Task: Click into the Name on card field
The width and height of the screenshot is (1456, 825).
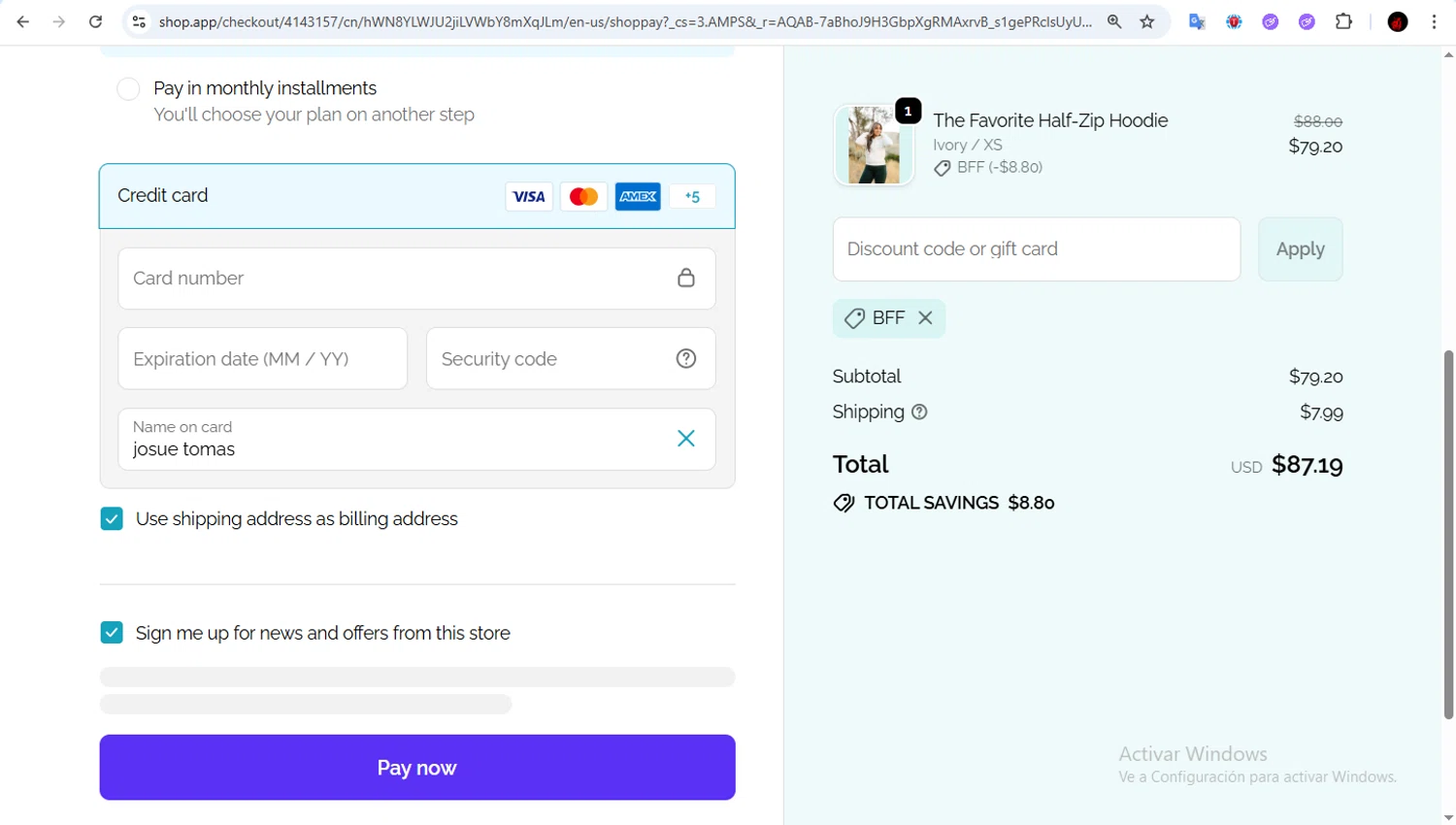Action: click(x=417, y=440)
